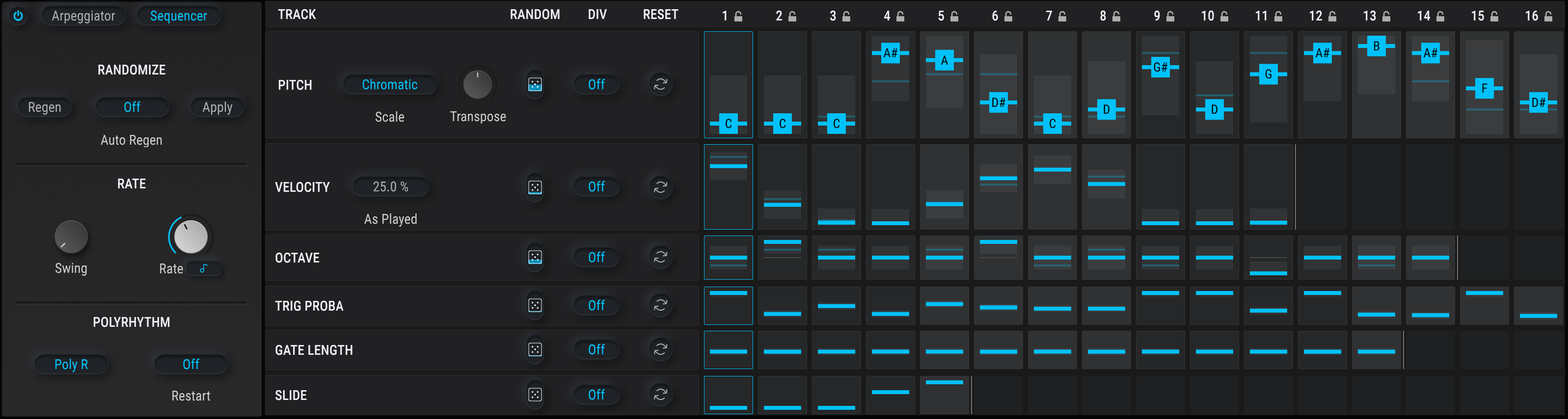This screenshot has height=419, width=1568.
Task: Open the Velocity track Div dropdown
Action: (596, 186)
